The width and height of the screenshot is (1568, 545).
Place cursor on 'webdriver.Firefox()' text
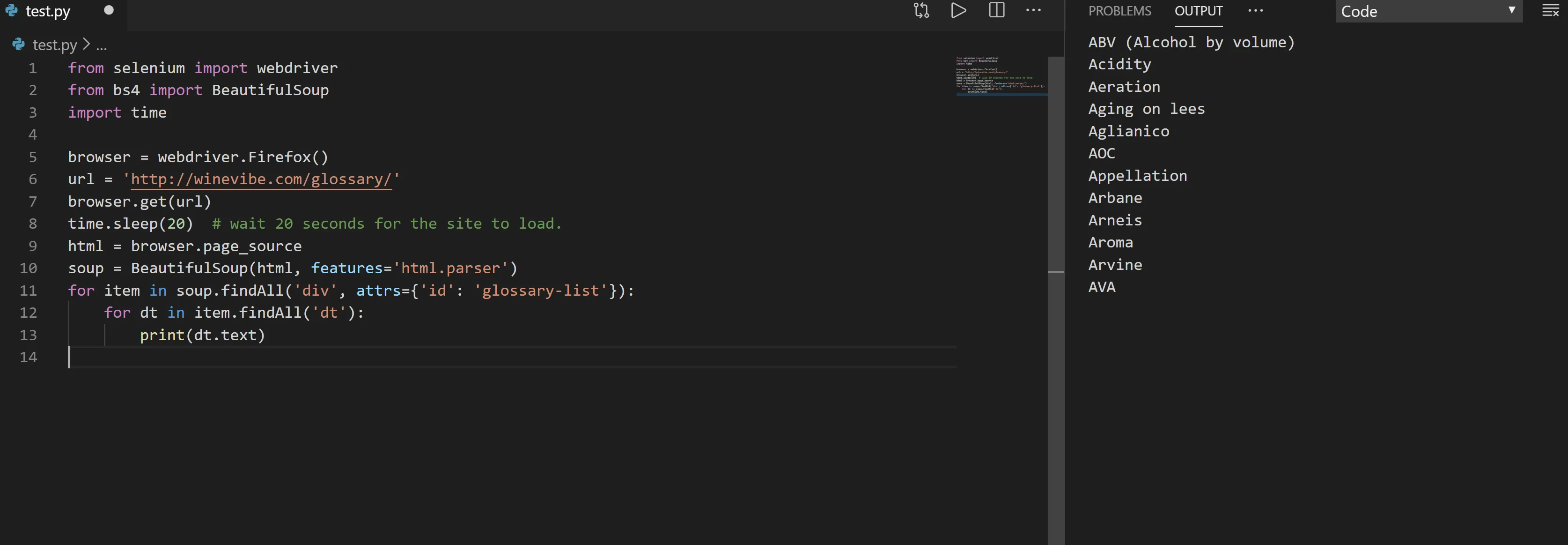[x=243, y=157]
